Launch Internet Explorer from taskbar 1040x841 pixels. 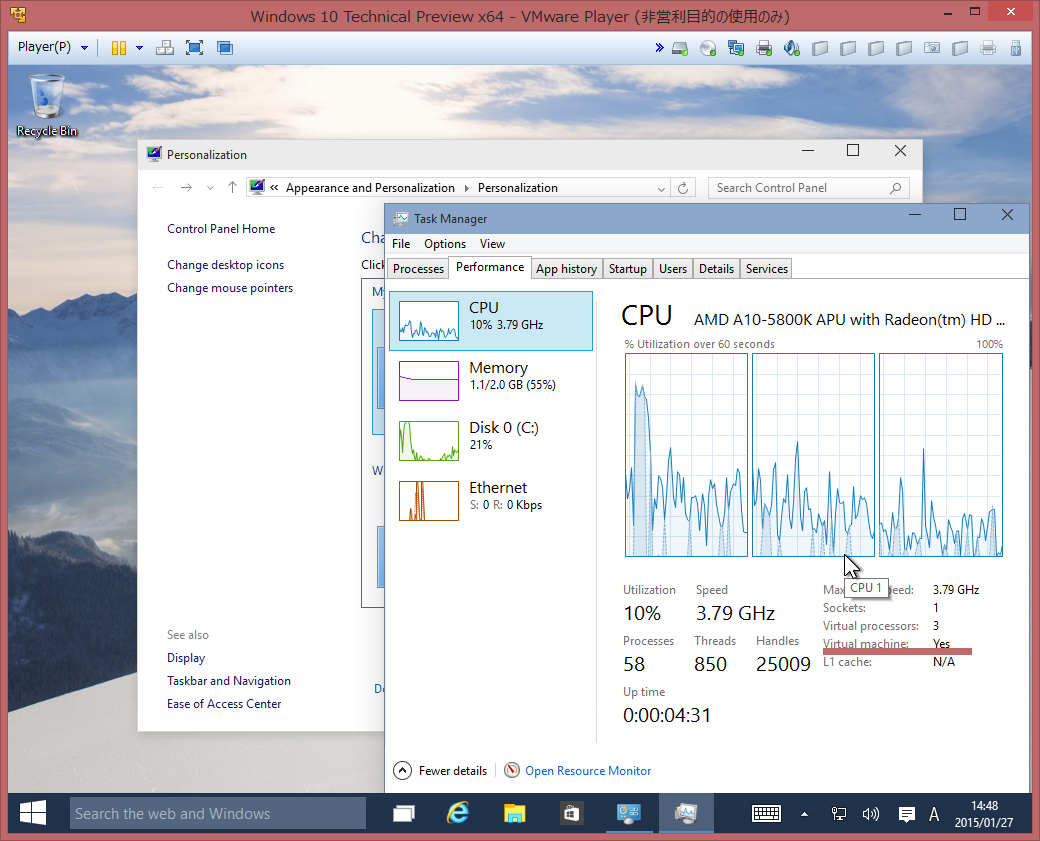coord(458,813)
